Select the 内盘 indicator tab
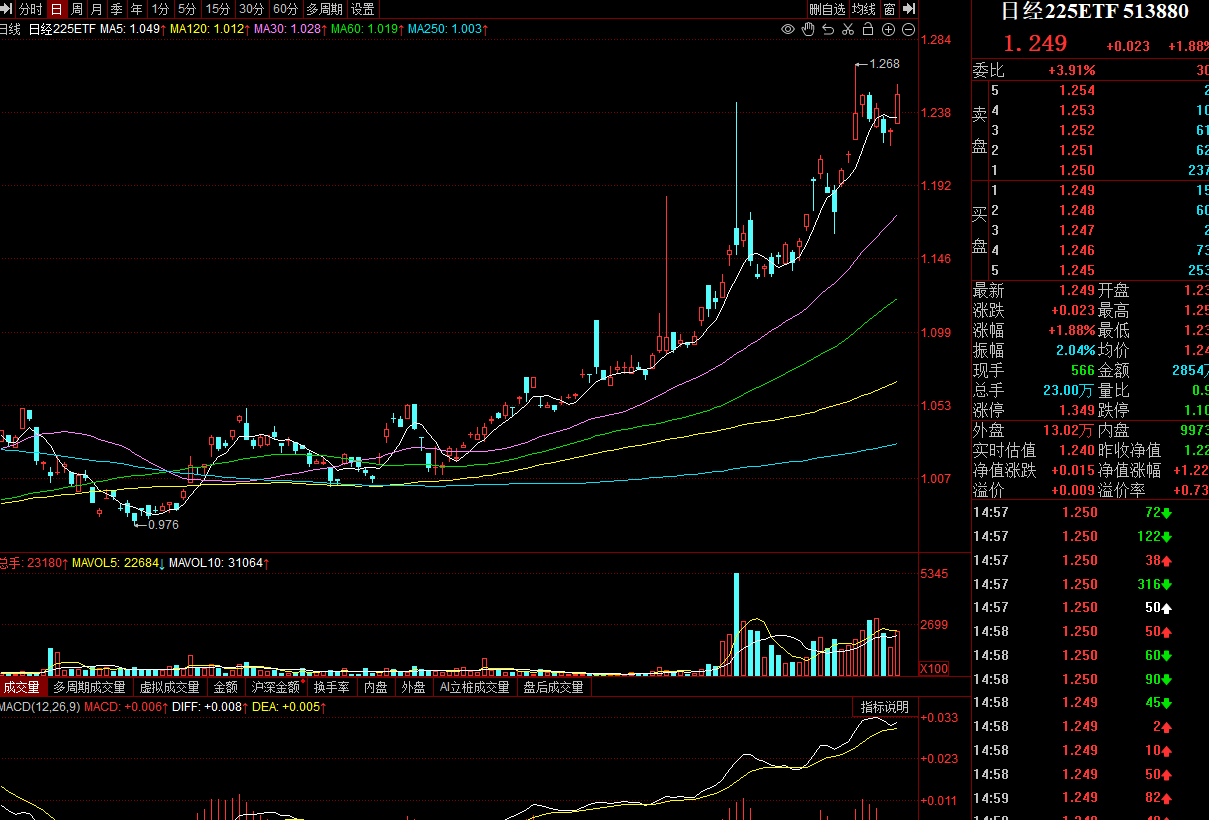The height and width of the screenshot is (820, 1209). 376,687
